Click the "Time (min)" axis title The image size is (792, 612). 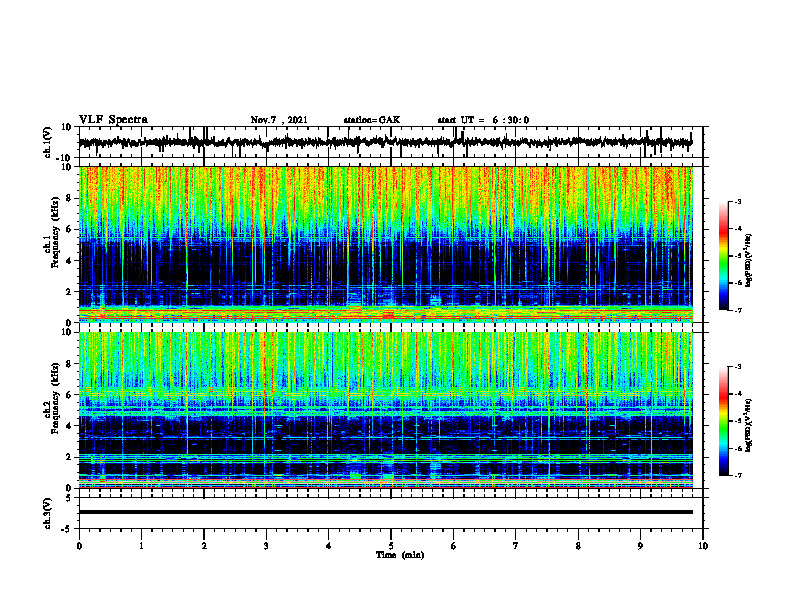tap(400, 555)
